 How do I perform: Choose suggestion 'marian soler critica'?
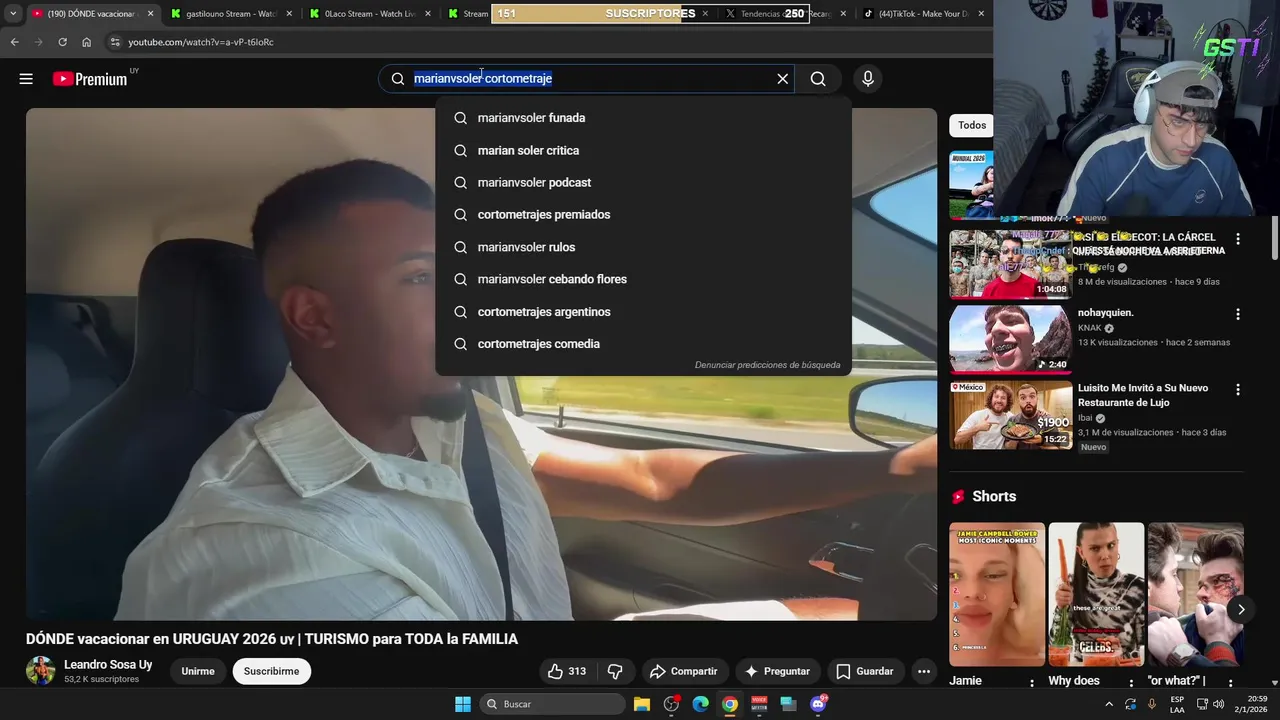point(643,150)
